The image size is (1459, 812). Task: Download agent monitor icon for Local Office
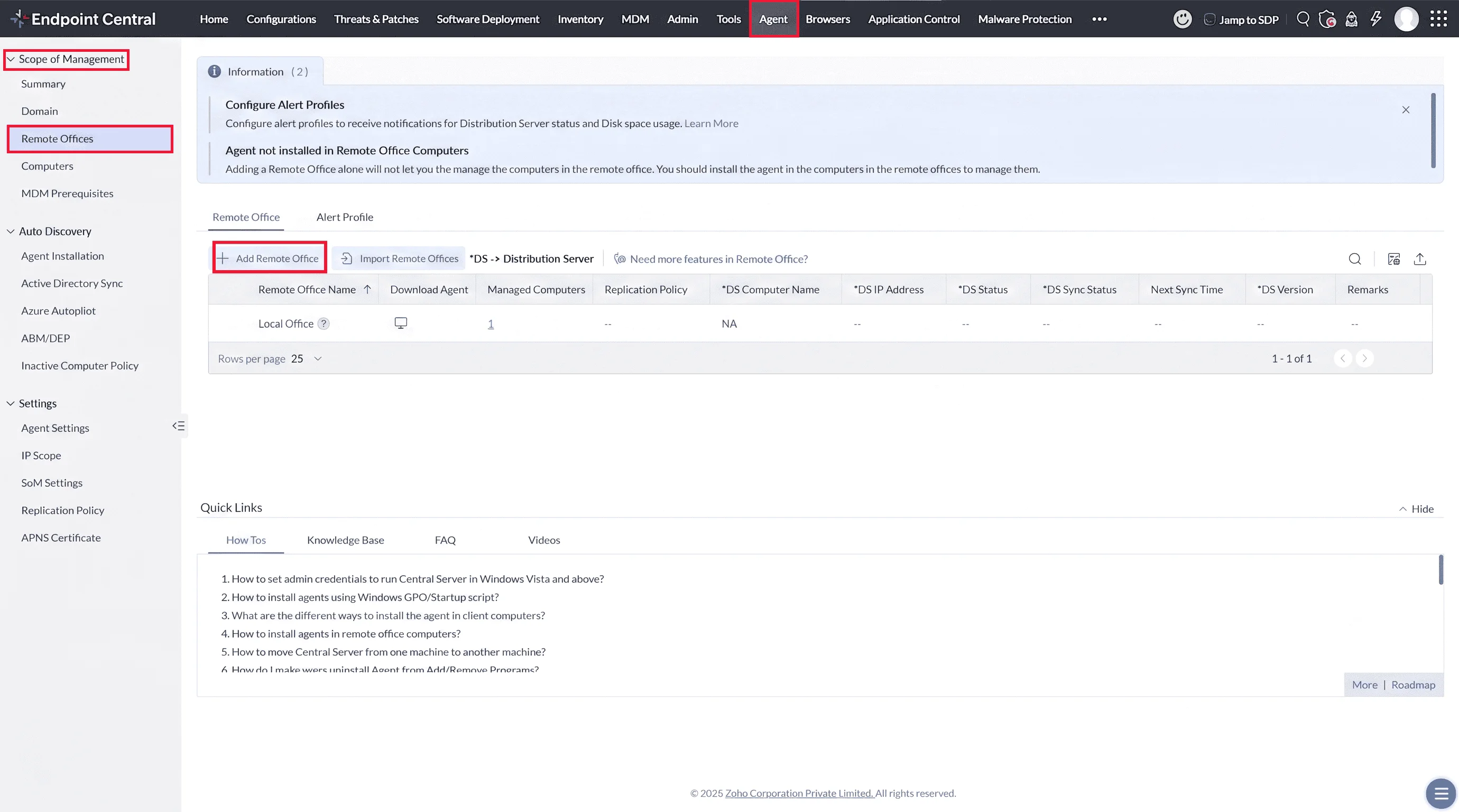[401, 324]
